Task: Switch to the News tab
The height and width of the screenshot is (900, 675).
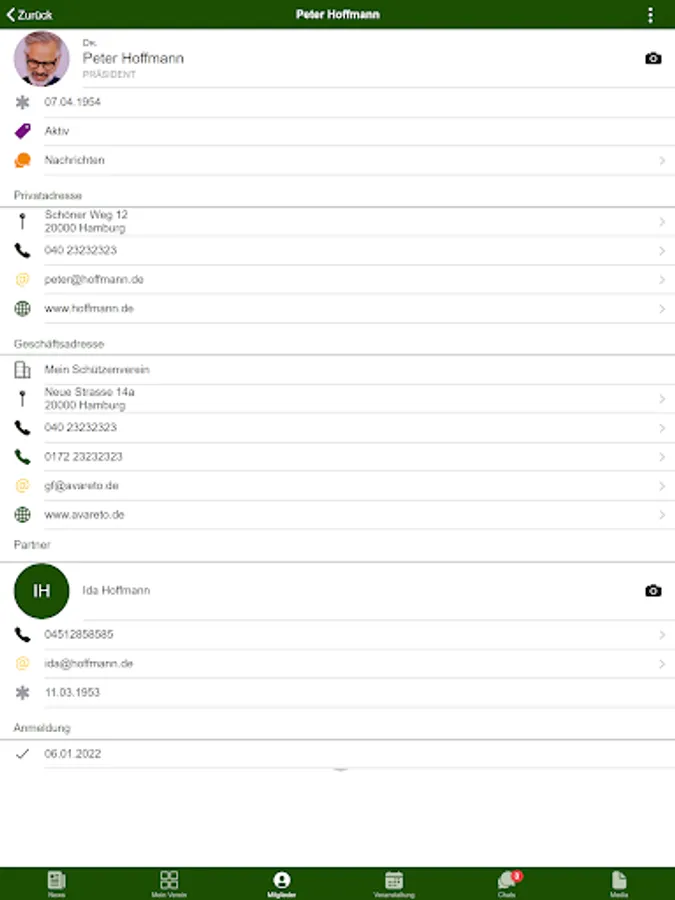Action: point(56,883)
